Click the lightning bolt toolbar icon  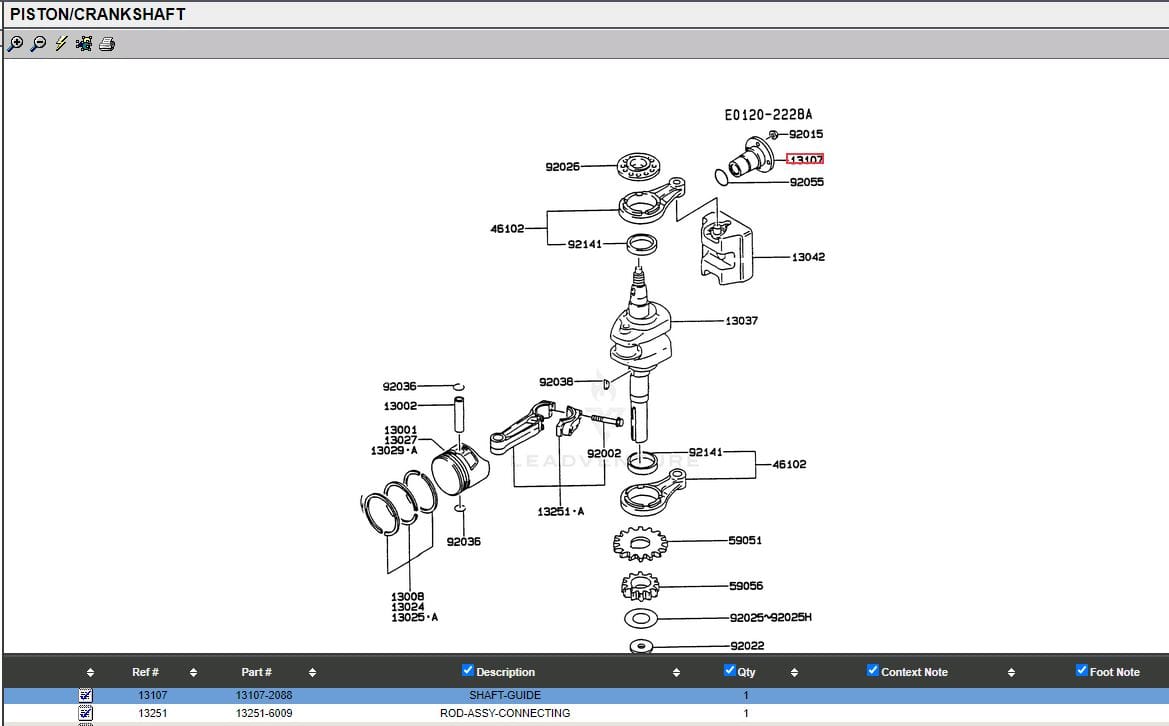[61, 44]
